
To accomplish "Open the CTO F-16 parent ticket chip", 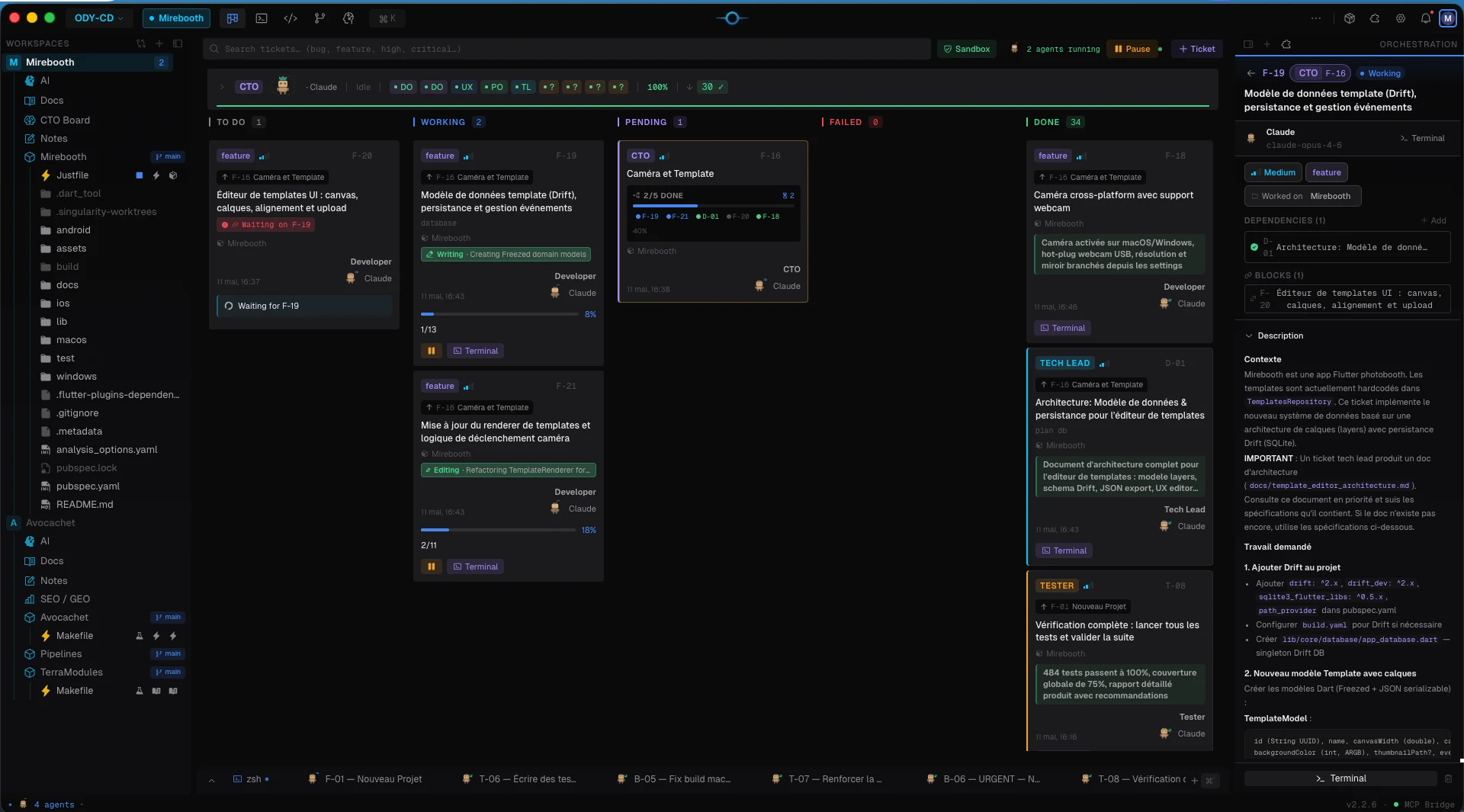I will (x=1321, y=73).
